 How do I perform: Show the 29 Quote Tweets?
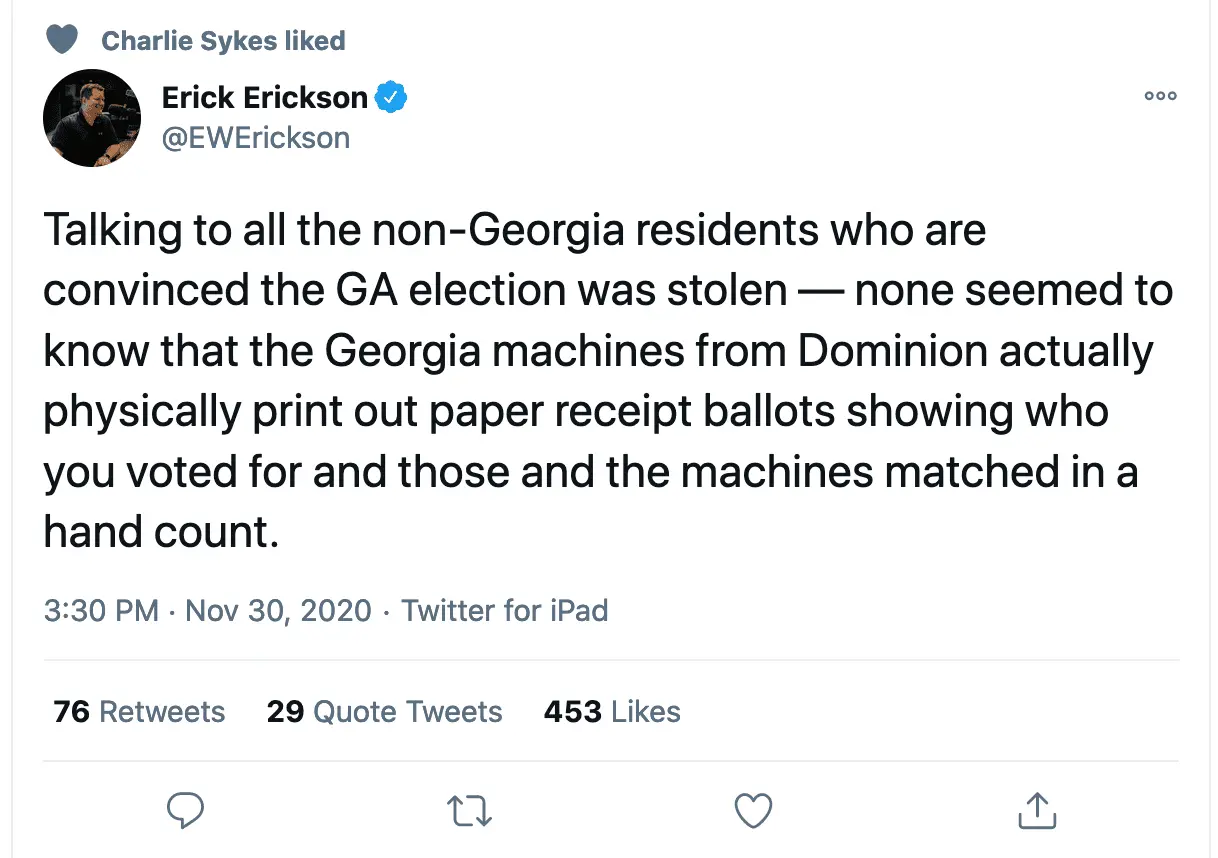(x=384, y=712)
